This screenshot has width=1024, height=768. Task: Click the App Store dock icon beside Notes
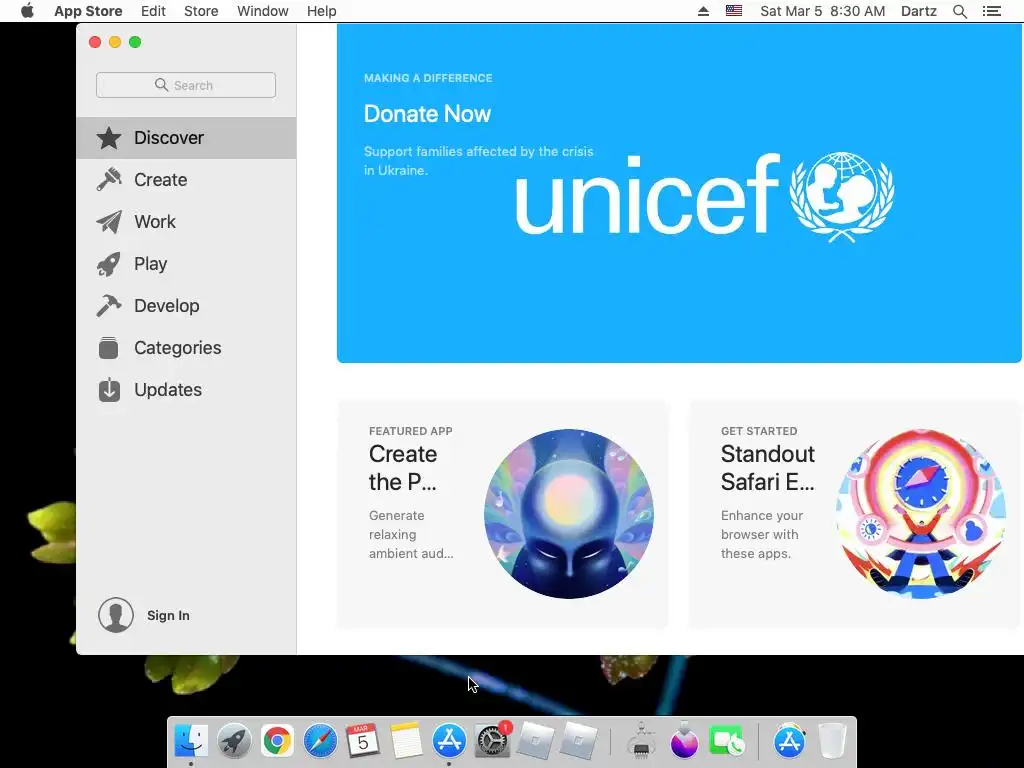[x=449, y=741]
